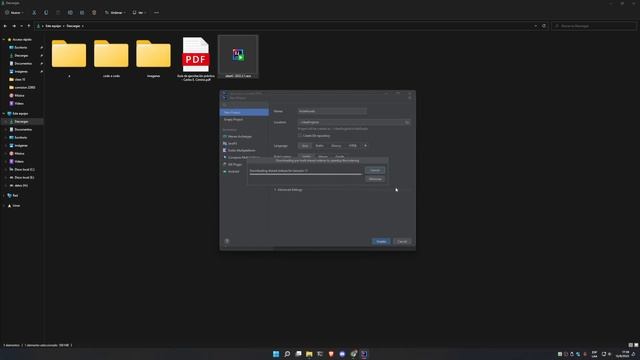This screenshot has height=360, width=640.
Task: Go back with the Explorer back arrow
Action: tap(5, 26)
